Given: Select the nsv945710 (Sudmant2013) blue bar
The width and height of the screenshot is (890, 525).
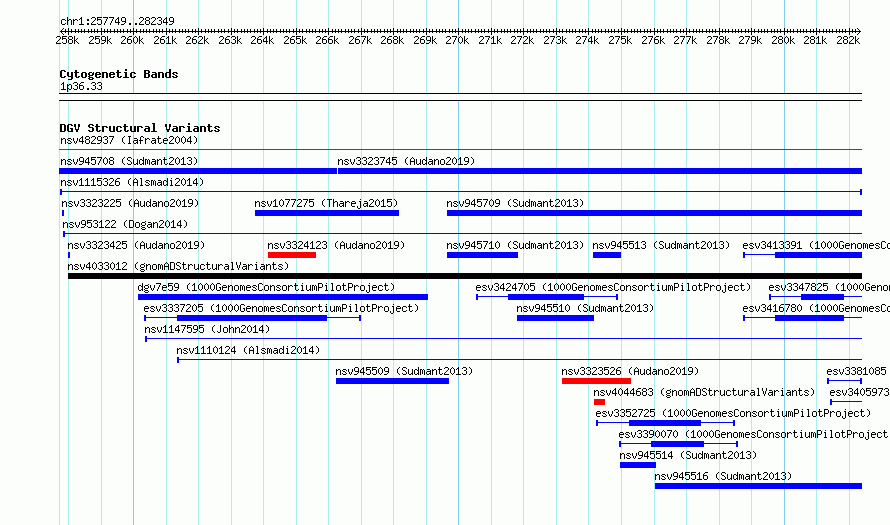Looking at the screenshot, I should tap(482, 255).
